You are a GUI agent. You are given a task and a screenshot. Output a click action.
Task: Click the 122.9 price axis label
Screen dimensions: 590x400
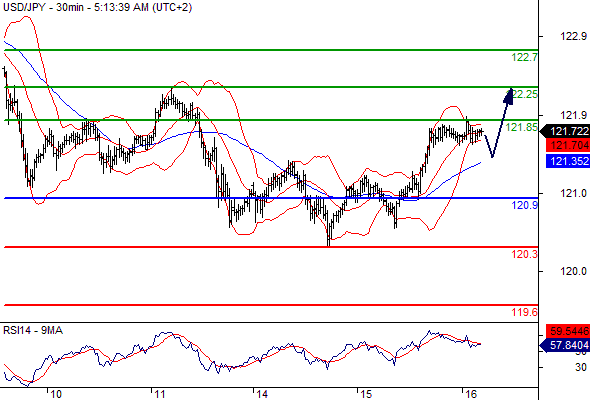click(573, 36)
